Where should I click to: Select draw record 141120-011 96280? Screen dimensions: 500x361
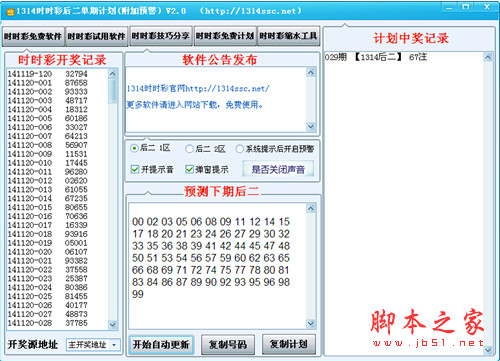click(x=48, y=172)
